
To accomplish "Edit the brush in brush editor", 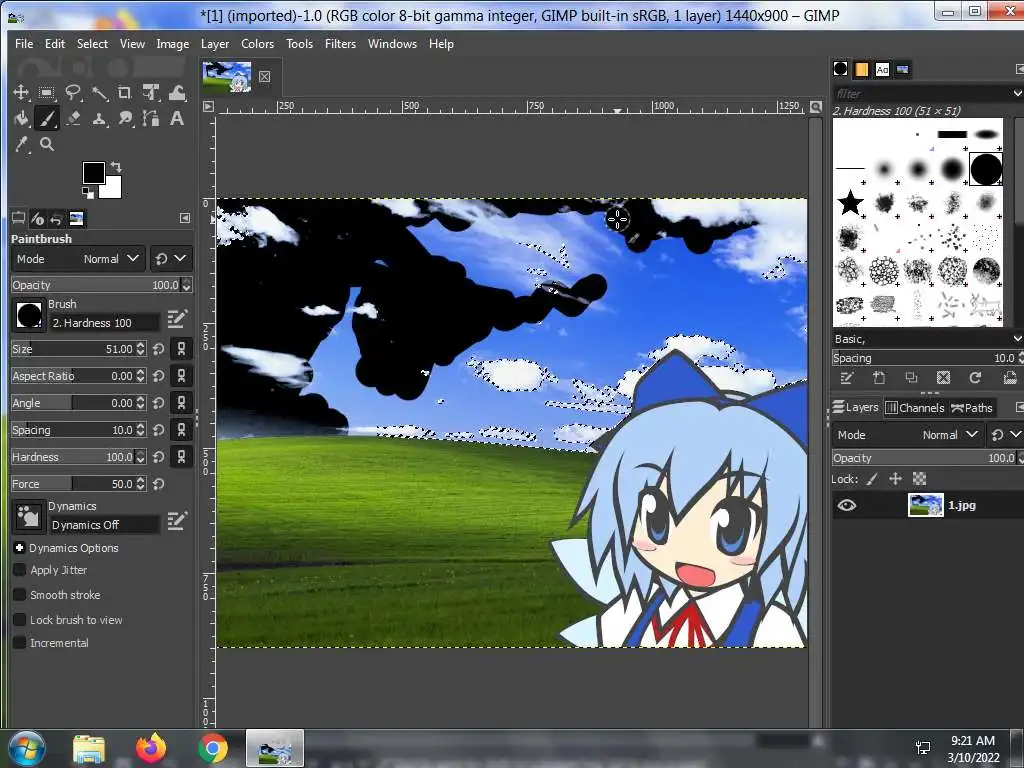I will (x=177, y=319).
